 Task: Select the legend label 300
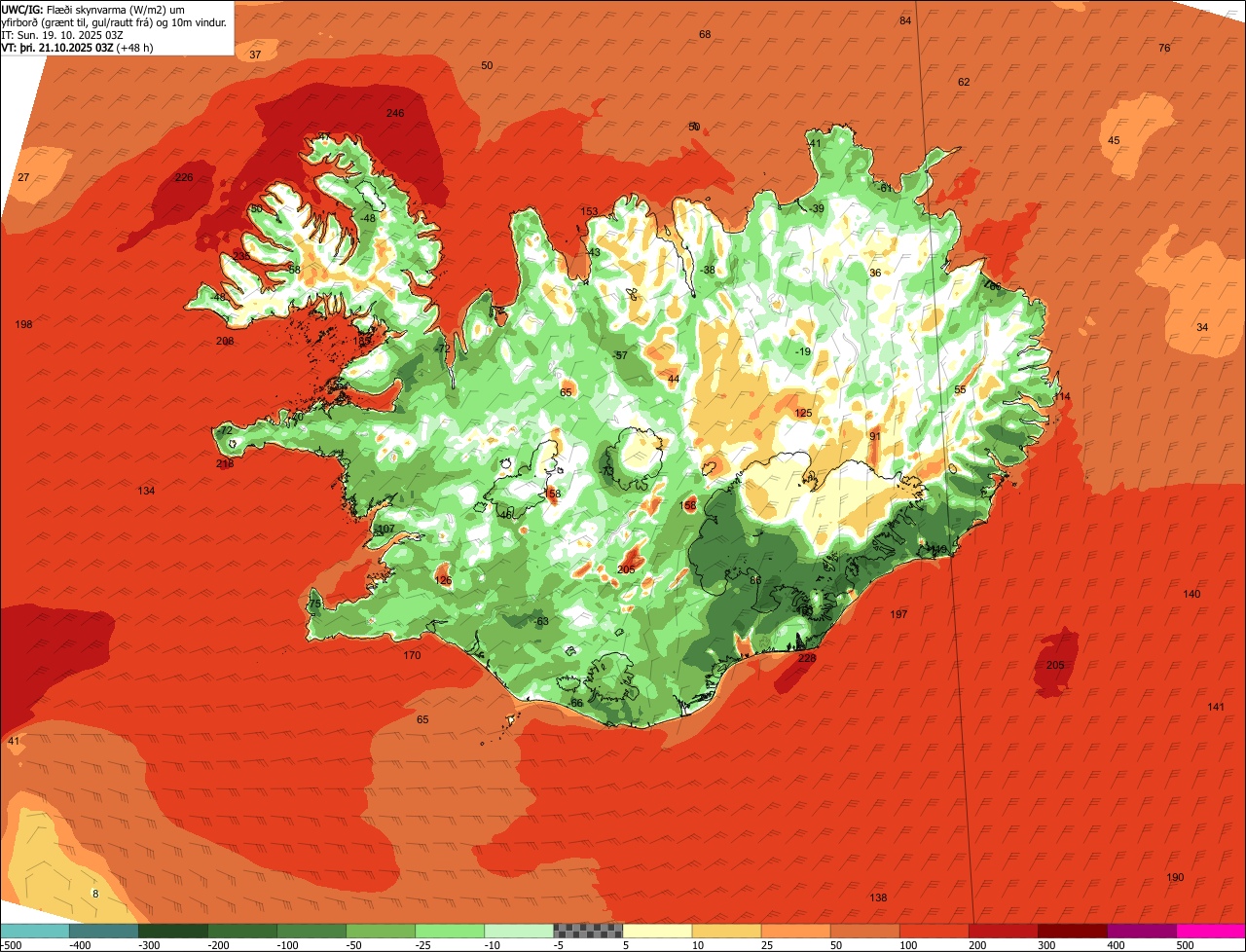click(1047, 945)
